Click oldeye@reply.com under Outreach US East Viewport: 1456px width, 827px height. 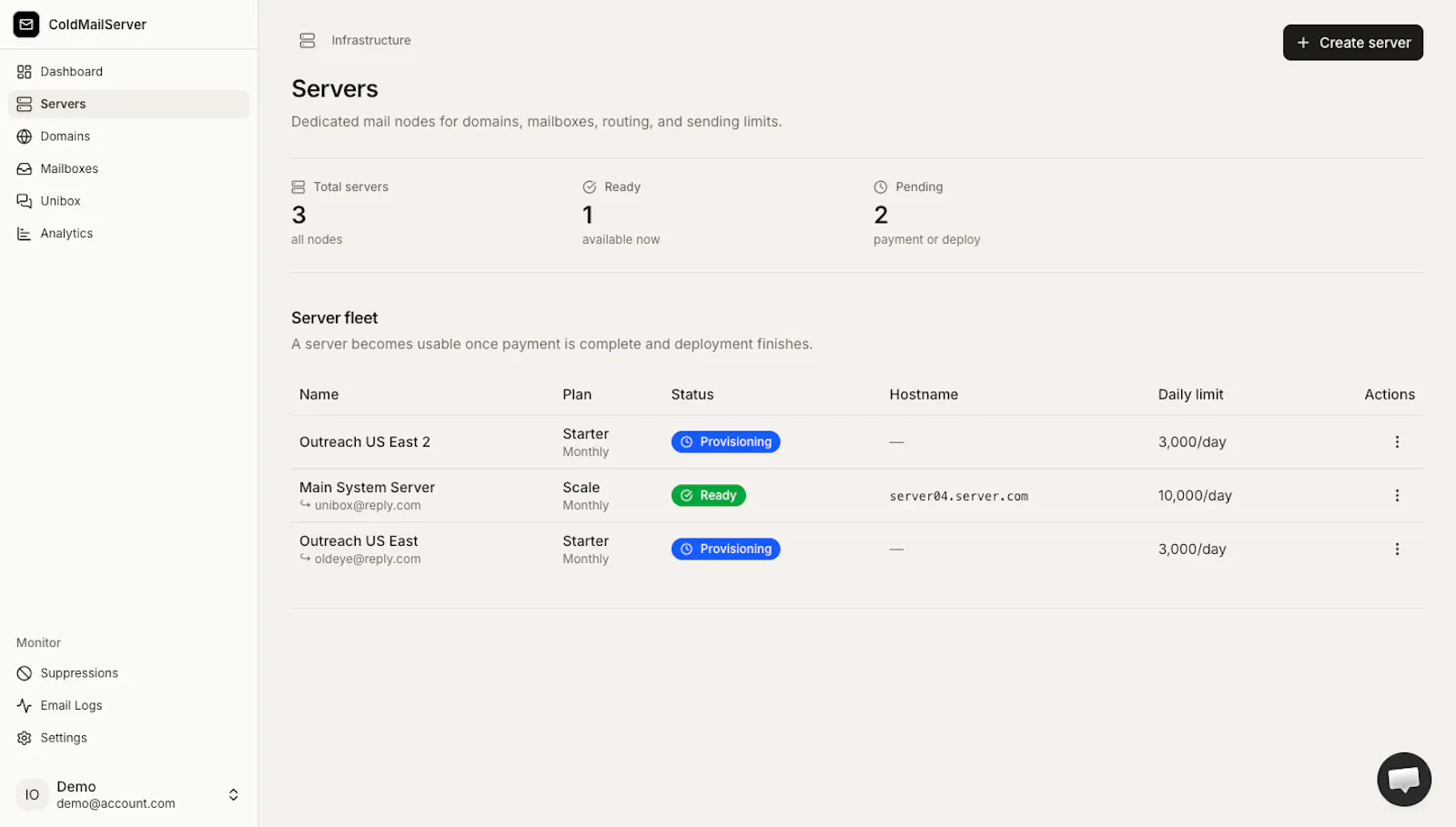coord(368,560)
